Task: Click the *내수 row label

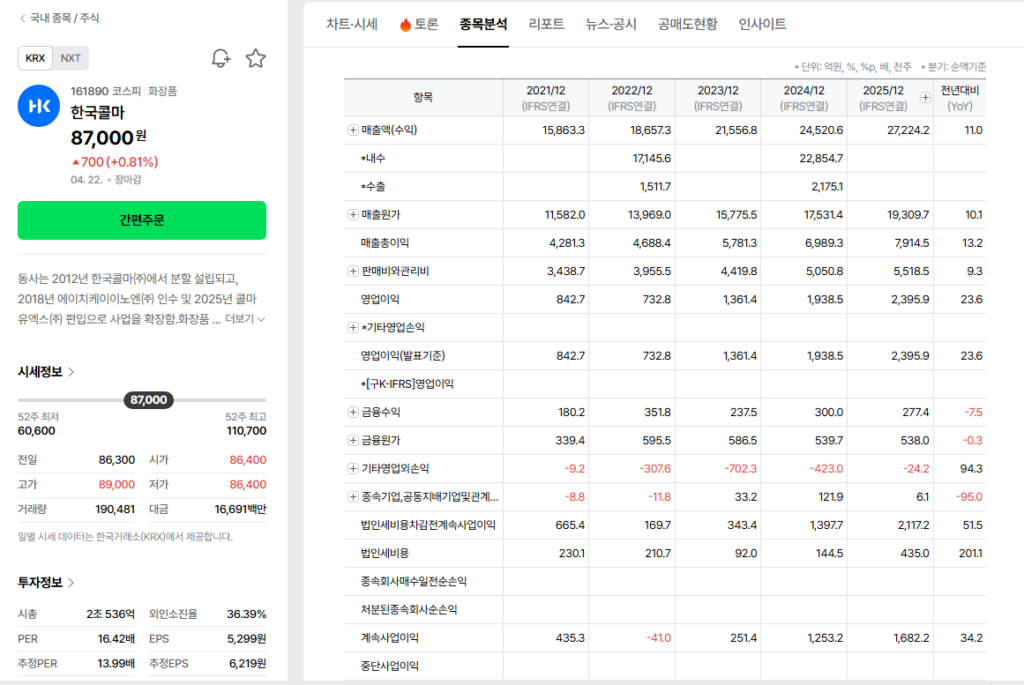Action: point(373,158)
